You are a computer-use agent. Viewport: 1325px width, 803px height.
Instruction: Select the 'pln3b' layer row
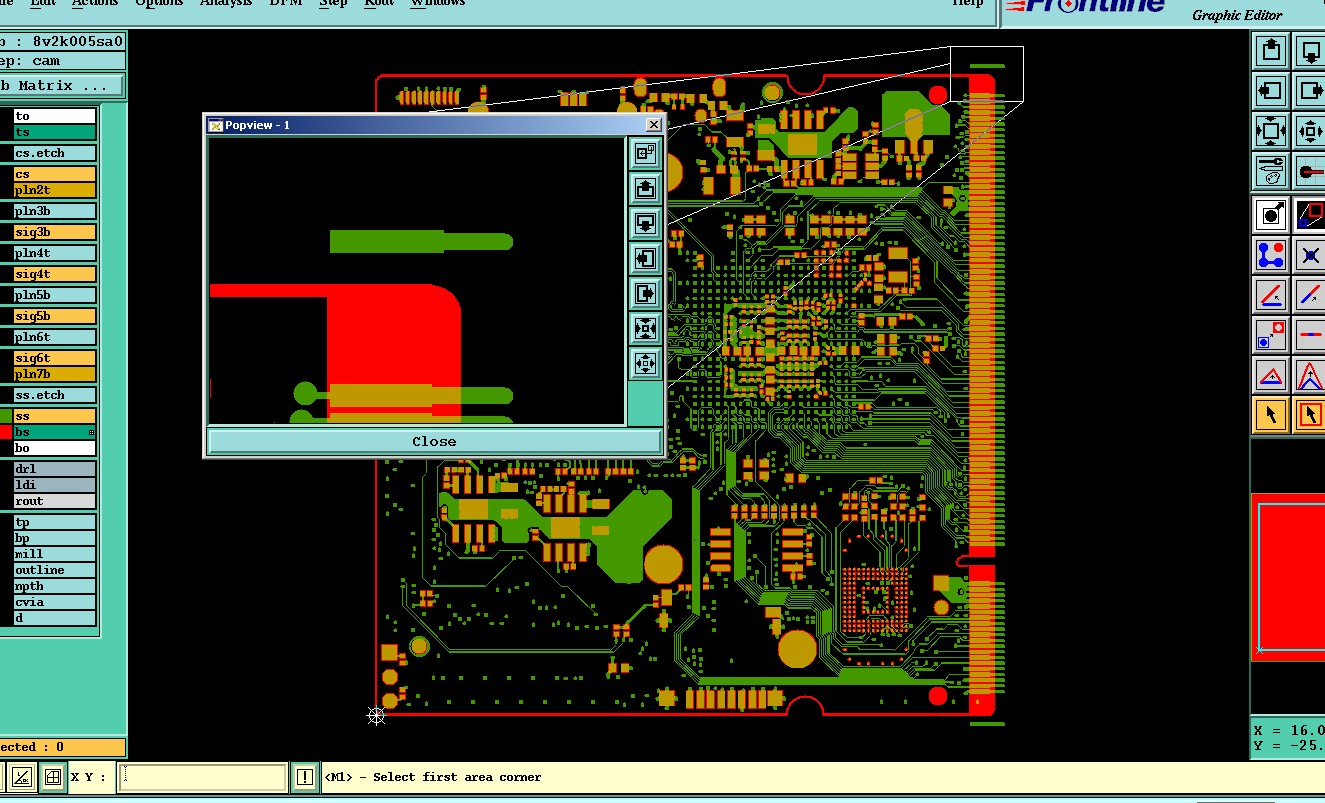click(x=54, y=211)
